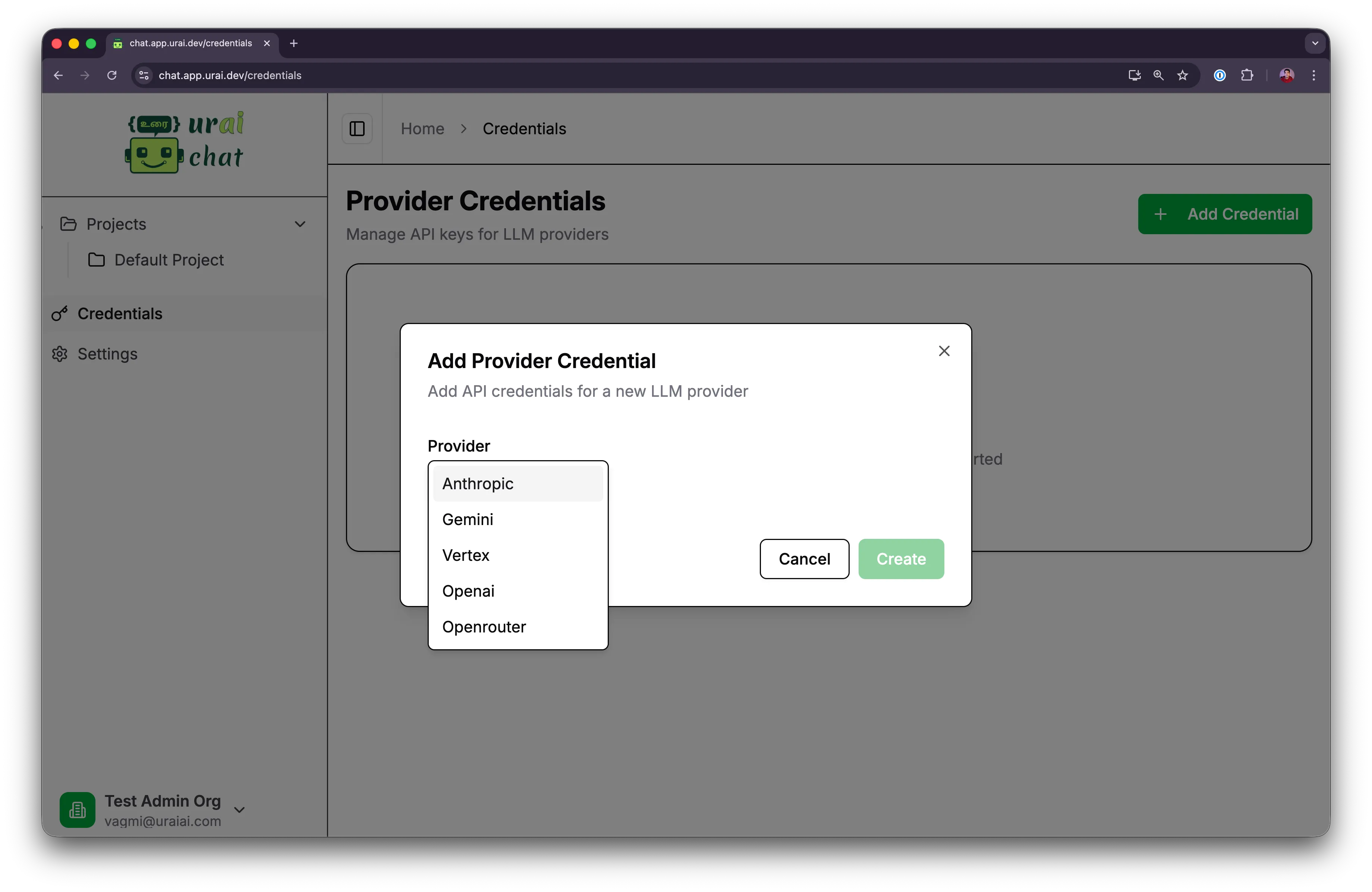
Task: Go forward with the browser forward arrow
Action: pyautogui.click(x=85, y=76)
